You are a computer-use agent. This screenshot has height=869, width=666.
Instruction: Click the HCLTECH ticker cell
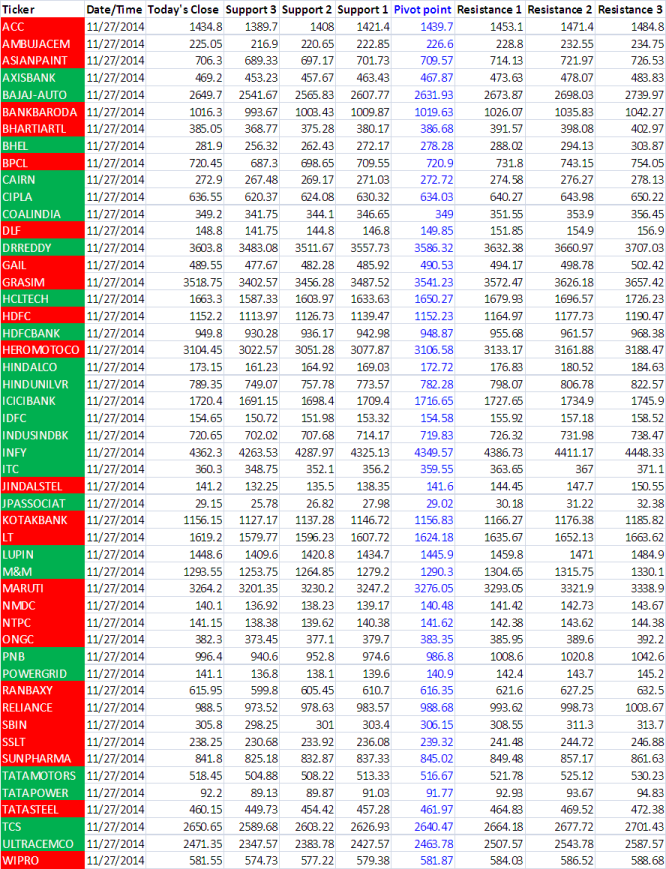point(42,299)
